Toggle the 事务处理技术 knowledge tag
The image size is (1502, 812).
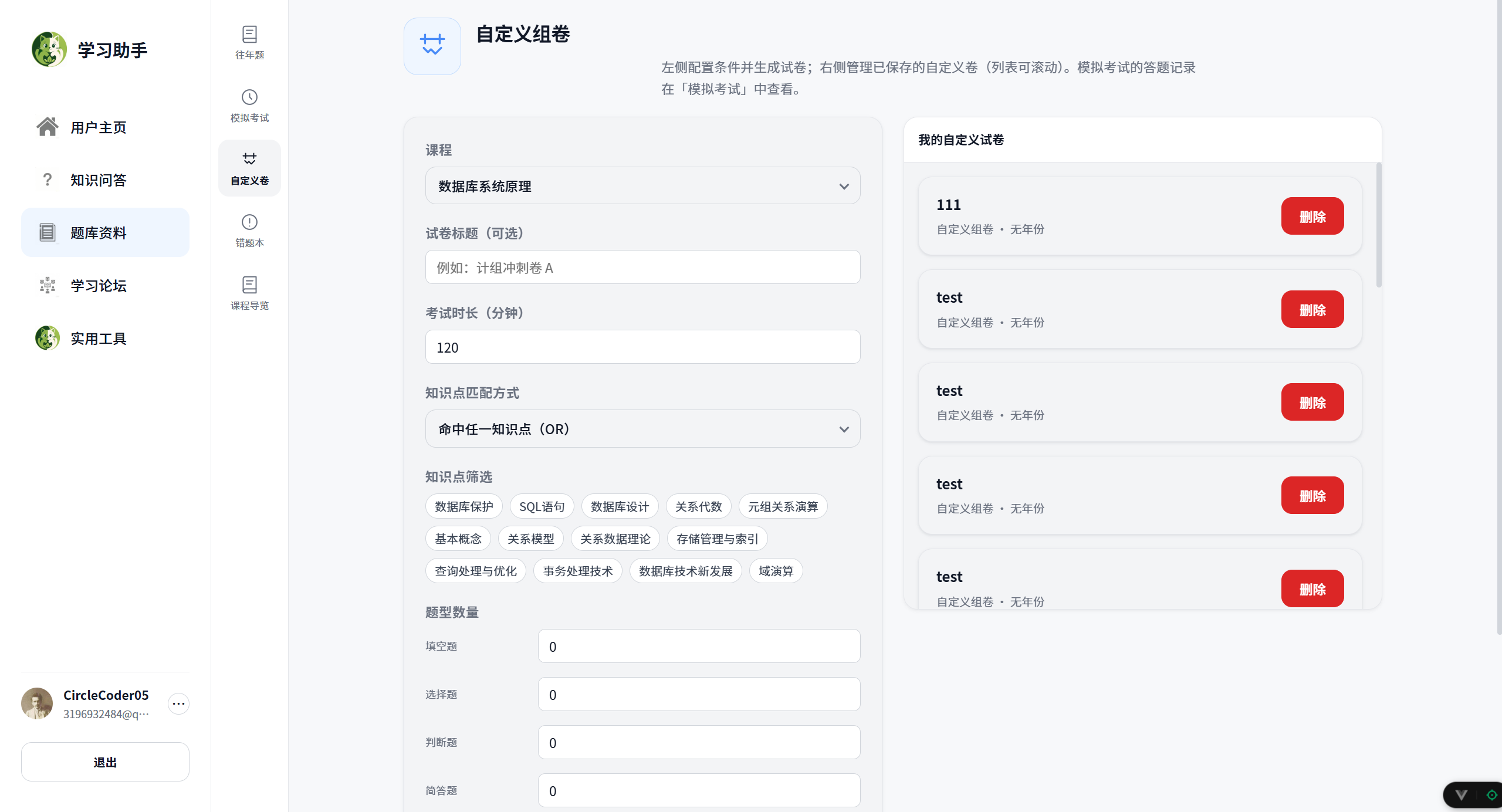coord(578,571)
